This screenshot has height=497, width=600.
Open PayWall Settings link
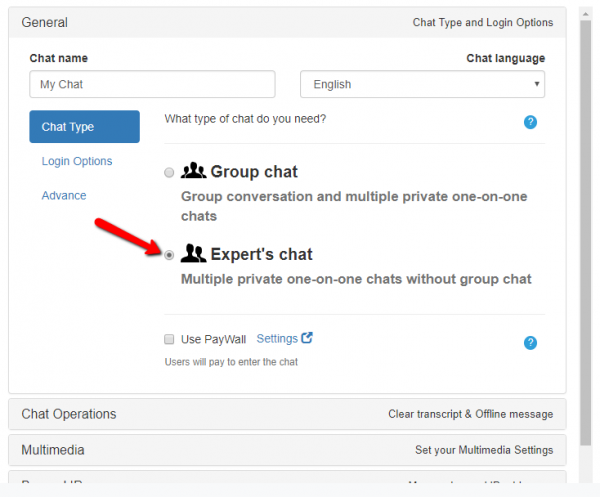click(x=277, y=339)
